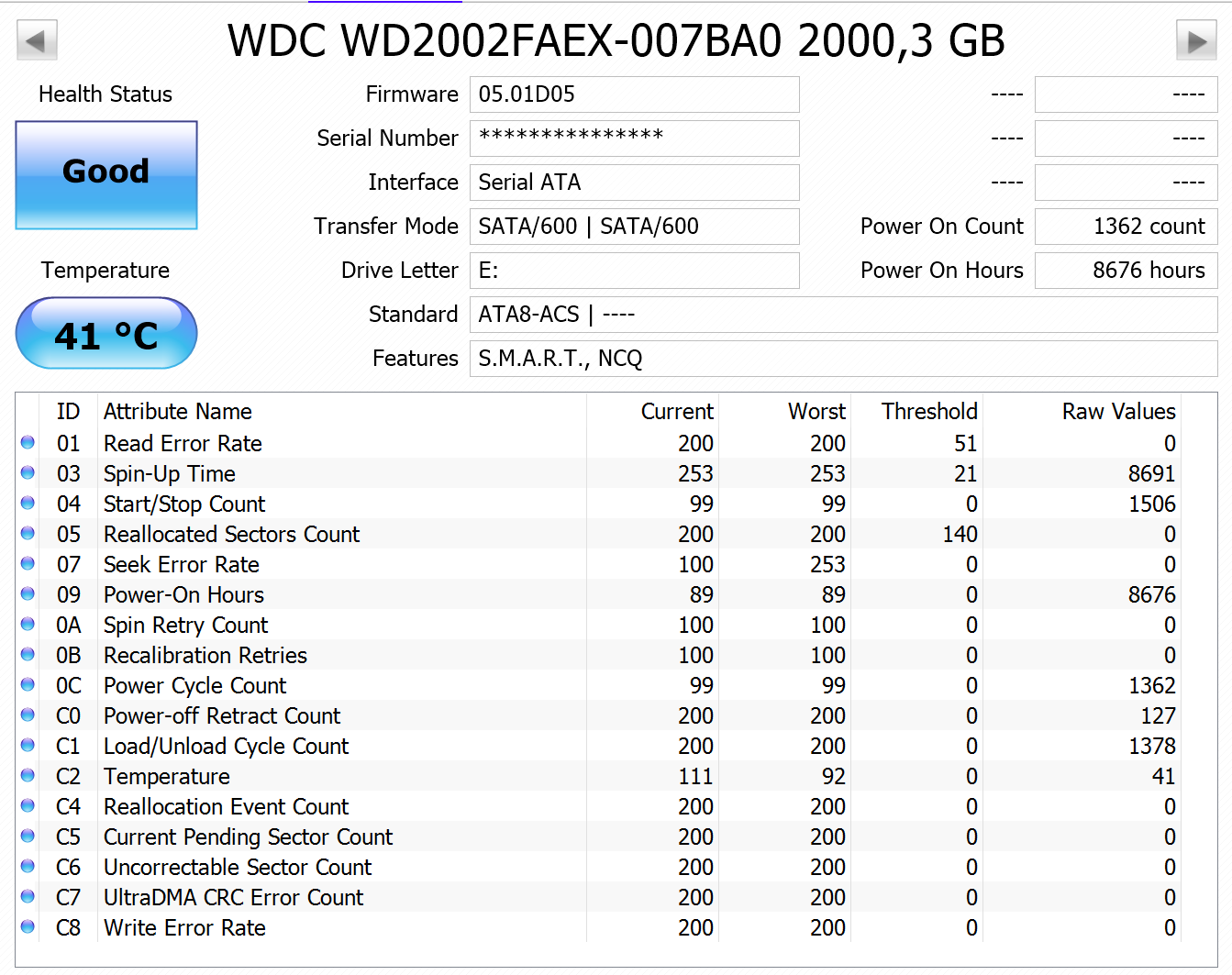
Task: Click the status dot for Spin Retry Count
Action: (x=28, y=624)
